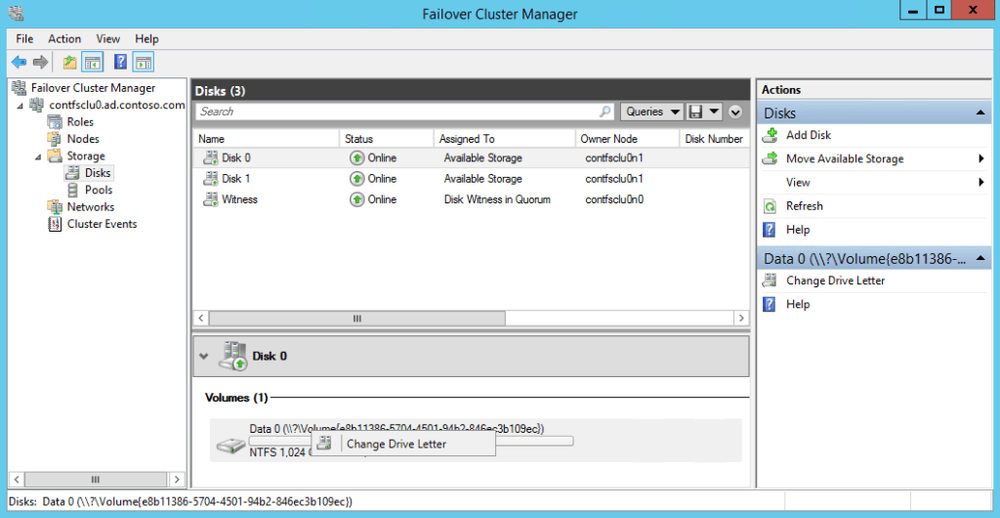The width and height of the screenshot is (1000, 518).
Task: Click the Up one level folder icon
Action: (70, 63)
